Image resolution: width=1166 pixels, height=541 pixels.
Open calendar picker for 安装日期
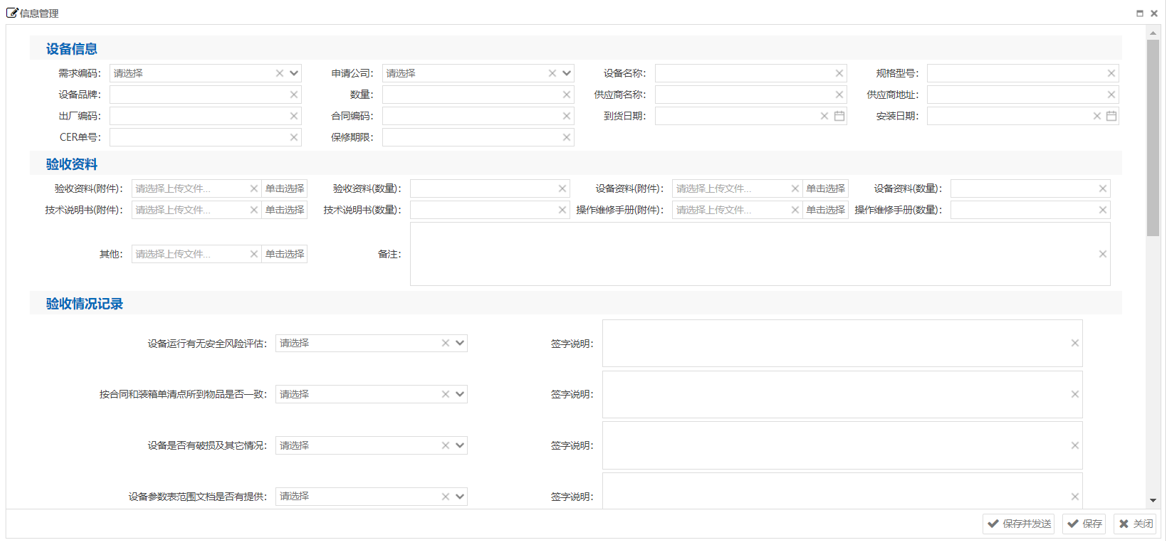[x=1111, y=116]
